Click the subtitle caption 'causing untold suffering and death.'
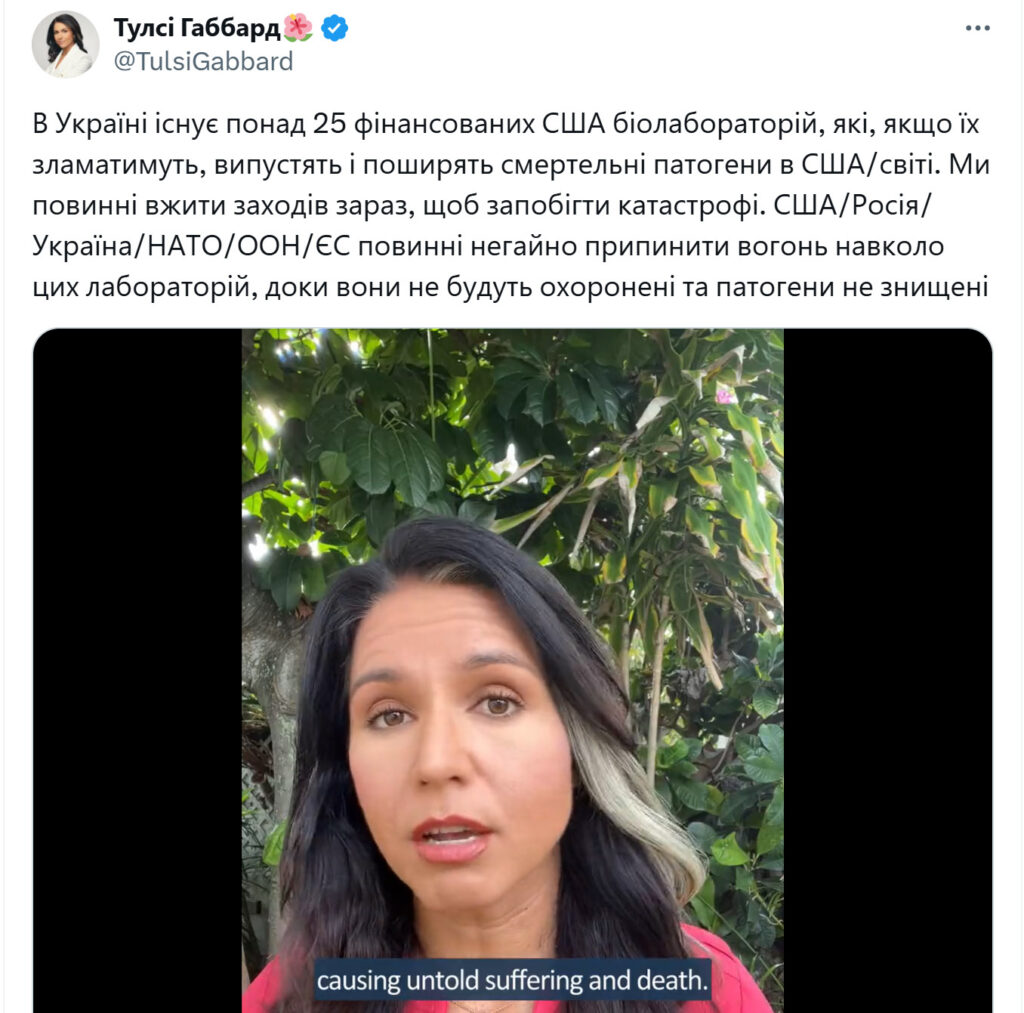 (513, 980)
